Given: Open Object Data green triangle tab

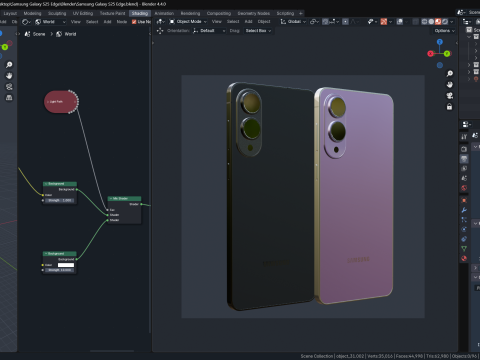Looking at the screenshot, I should point(464,249).
